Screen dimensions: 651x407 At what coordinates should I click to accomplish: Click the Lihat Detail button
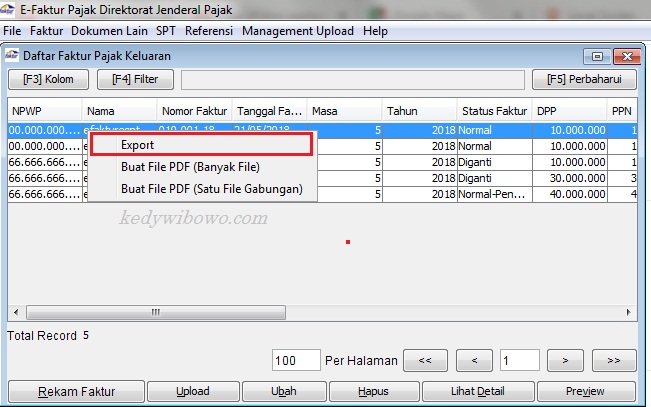pos(478,391)
